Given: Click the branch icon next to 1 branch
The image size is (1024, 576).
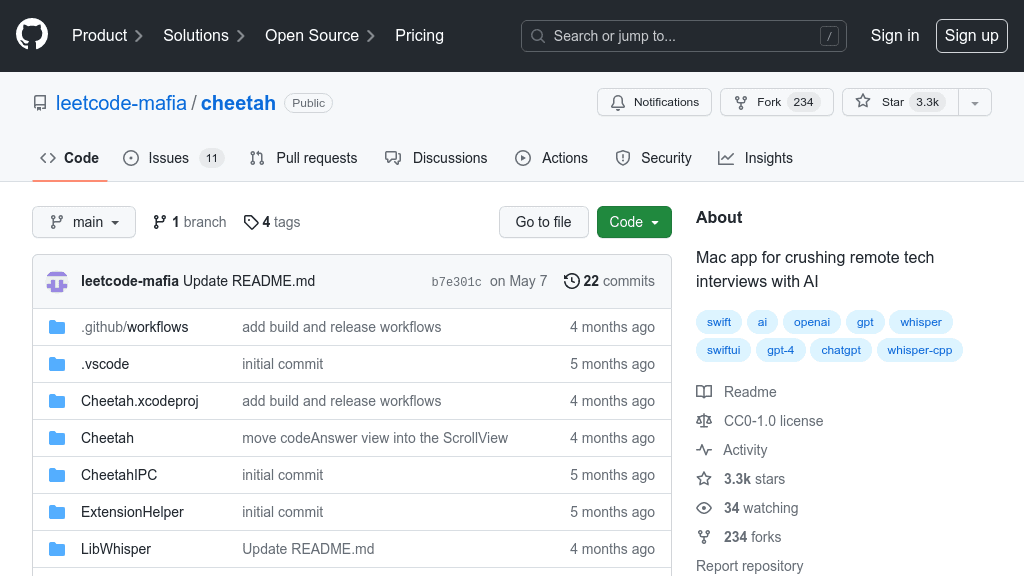Looking at the screenshot, I should click(160, 222).
